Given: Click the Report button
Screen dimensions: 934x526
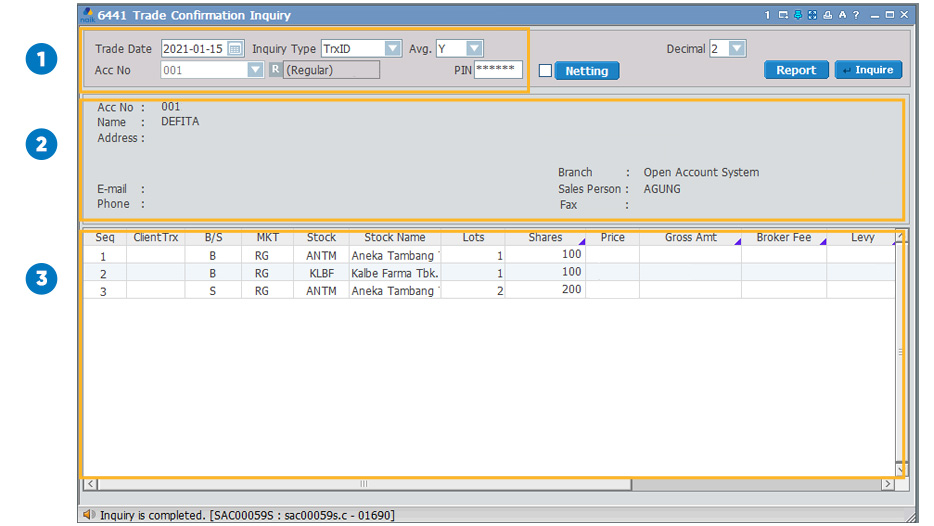Looking at the screenshot, I should [796, 70].
